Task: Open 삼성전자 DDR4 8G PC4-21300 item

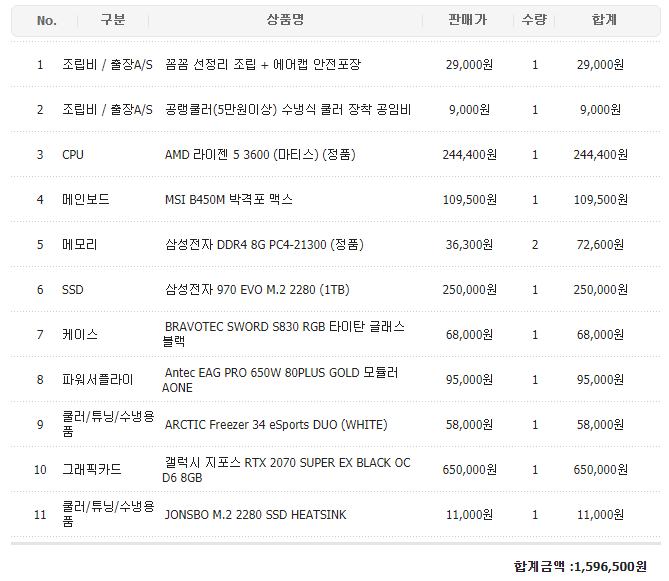Action: coord(263,244)
